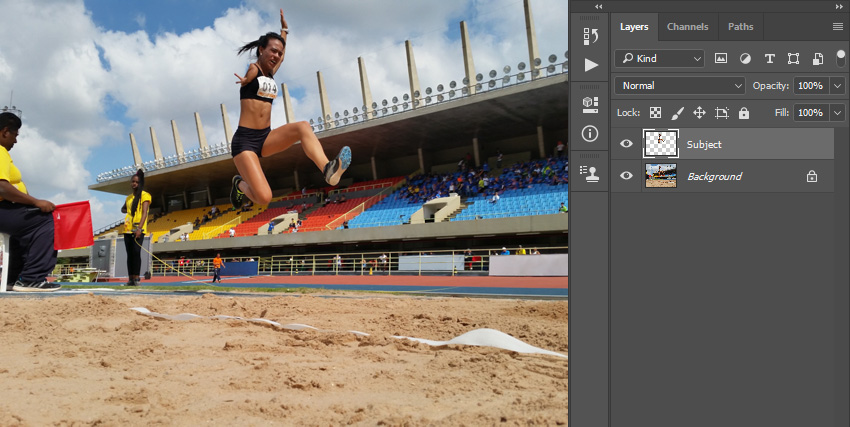
Task: Filter layers by shape layers icon
Action: tap(793, 59)
